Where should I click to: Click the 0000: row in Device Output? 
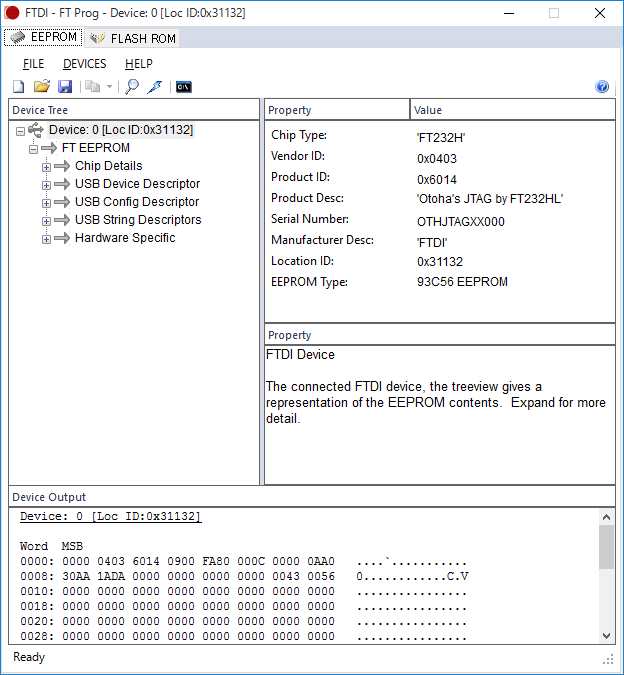pyautogui.click(x=243, y=561)
